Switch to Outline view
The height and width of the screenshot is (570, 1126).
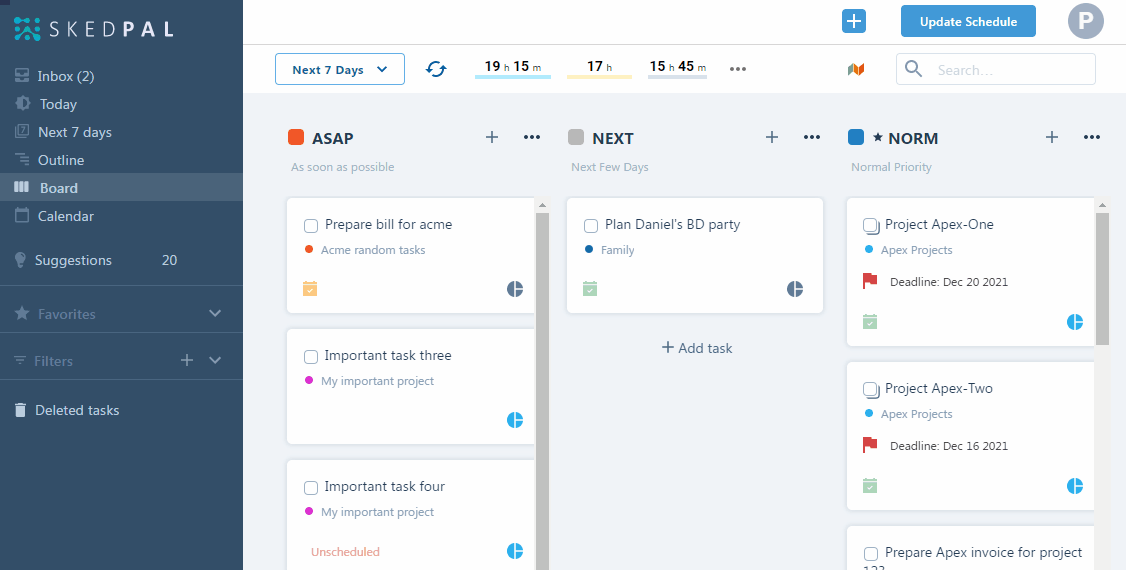[121, 160]
